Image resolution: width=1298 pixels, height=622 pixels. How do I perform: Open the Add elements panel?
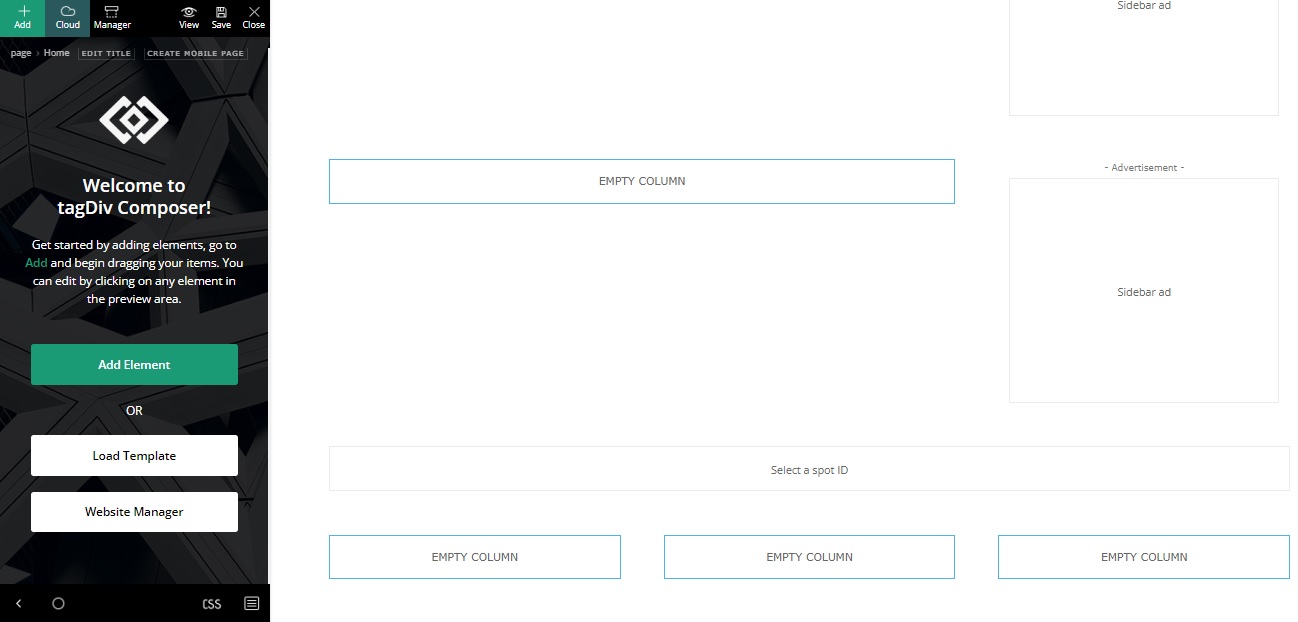point(22,18)
